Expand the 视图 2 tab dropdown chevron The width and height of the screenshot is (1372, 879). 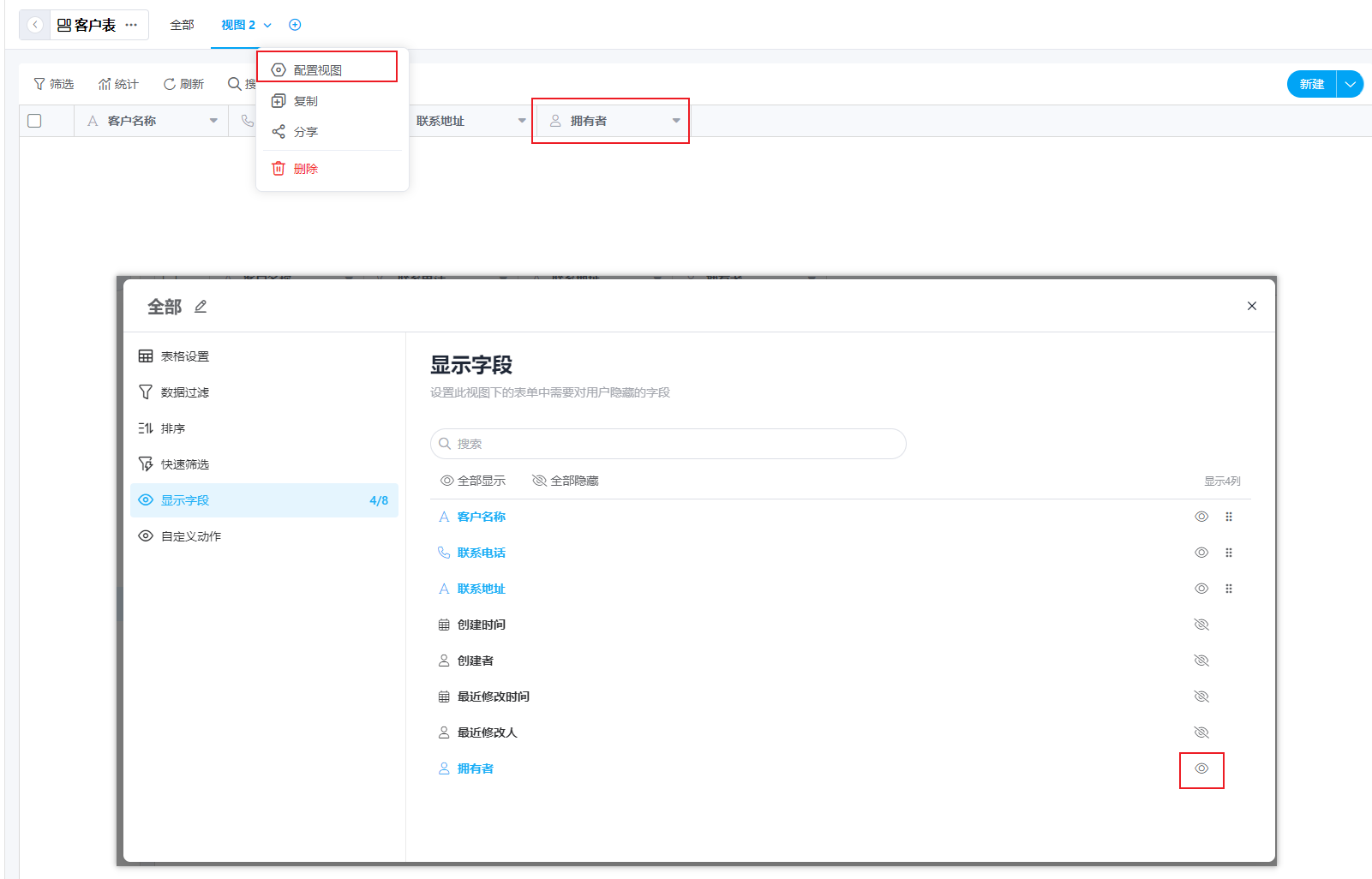(267, 26)
